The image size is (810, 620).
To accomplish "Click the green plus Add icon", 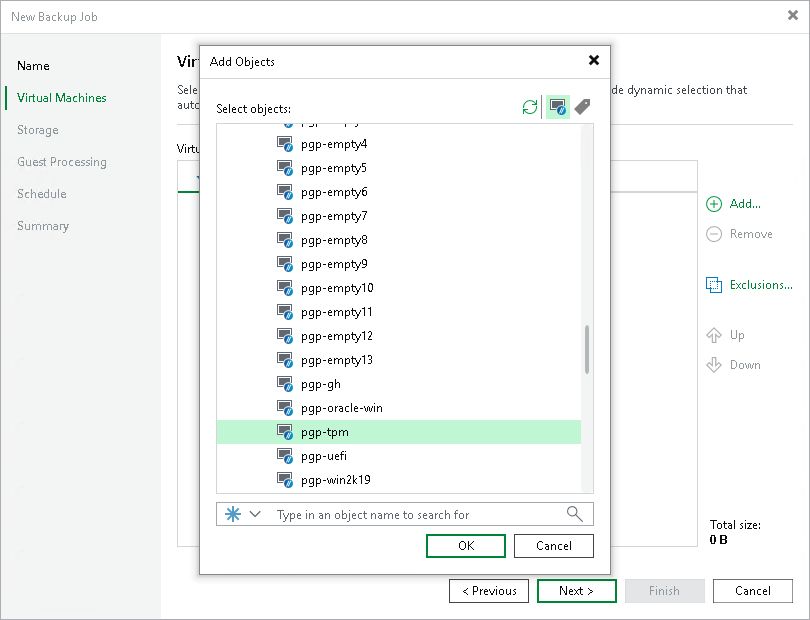I will [714, 204].
